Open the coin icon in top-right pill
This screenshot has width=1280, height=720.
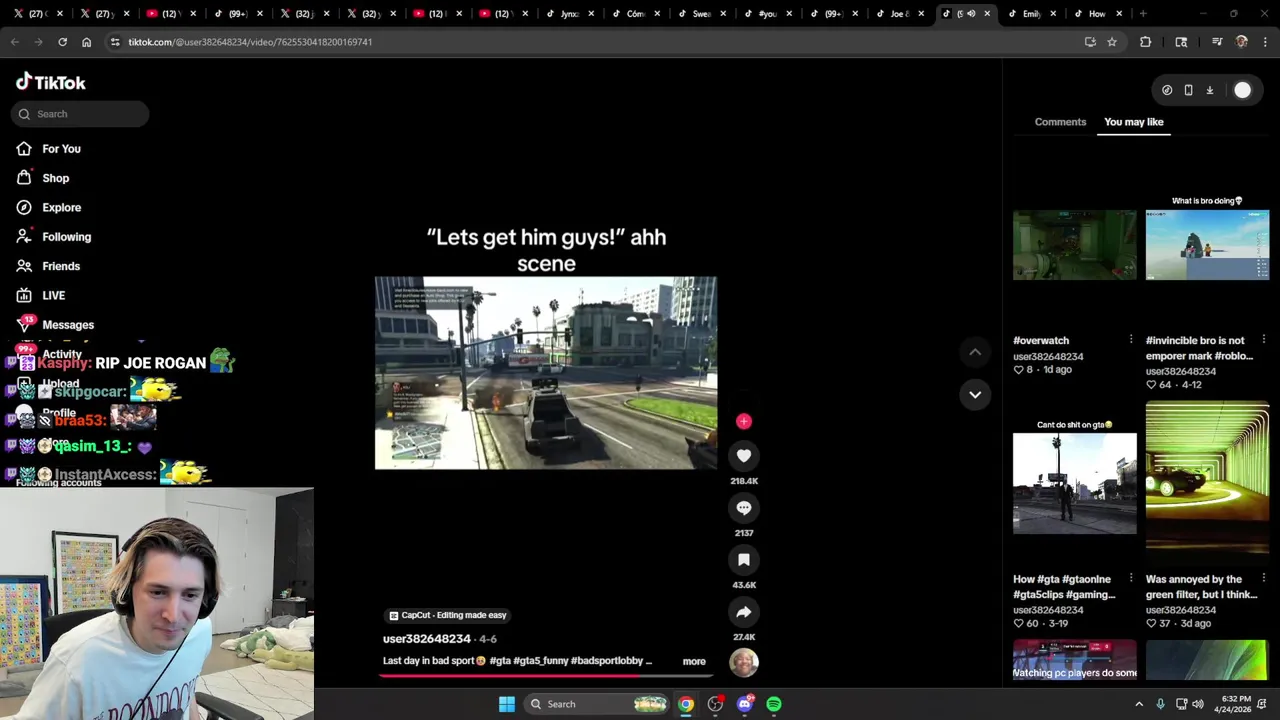click(x=1167, y=90)
